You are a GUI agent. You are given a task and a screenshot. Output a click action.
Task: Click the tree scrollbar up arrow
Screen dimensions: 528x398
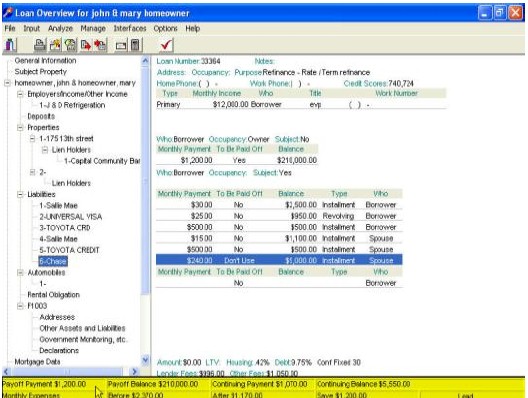point(145,61)
